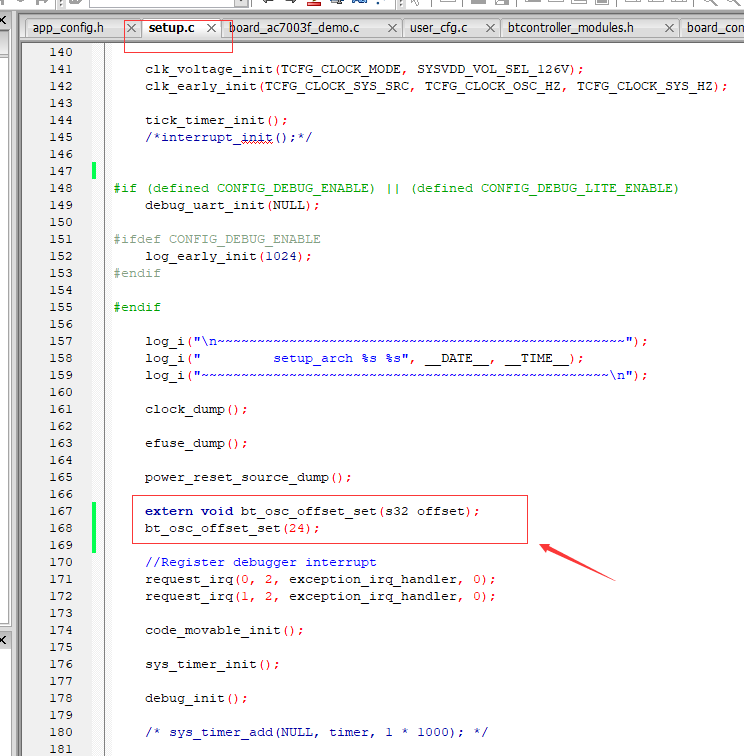The width and height of the screenshot is (744, 756).
Task: Select the setup.c editor tab
Action: click(171, 28)
